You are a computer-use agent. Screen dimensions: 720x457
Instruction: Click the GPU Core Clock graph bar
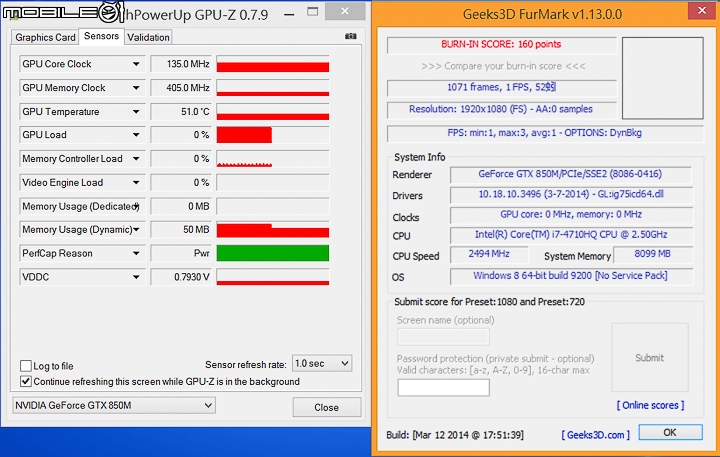click(273, 64)
